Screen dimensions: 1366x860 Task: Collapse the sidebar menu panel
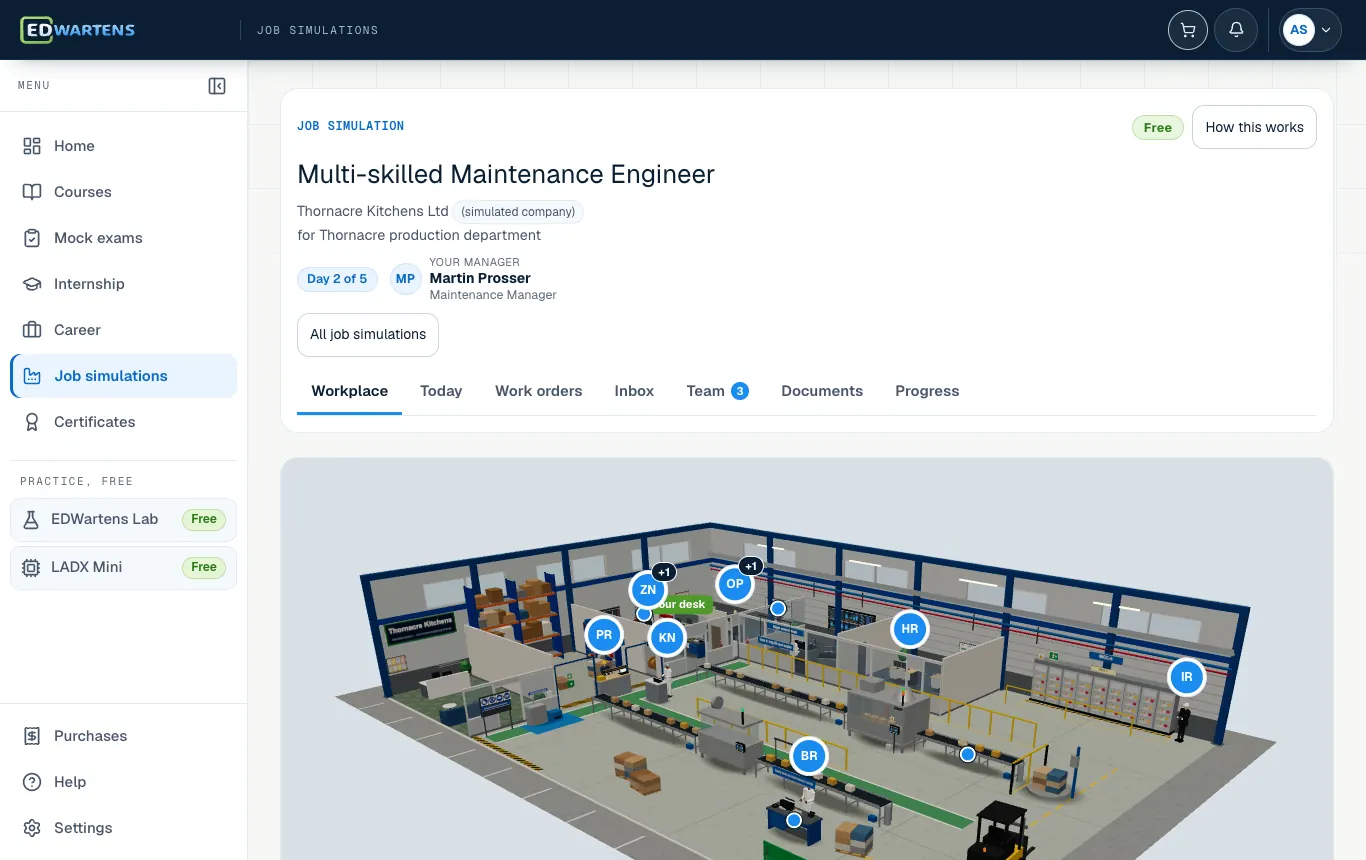(217, 86)
